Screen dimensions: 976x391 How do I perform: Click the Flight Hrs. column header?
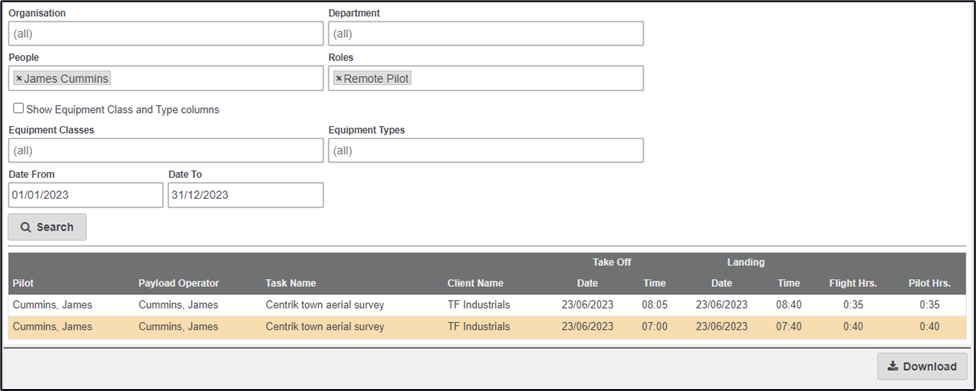853,283
